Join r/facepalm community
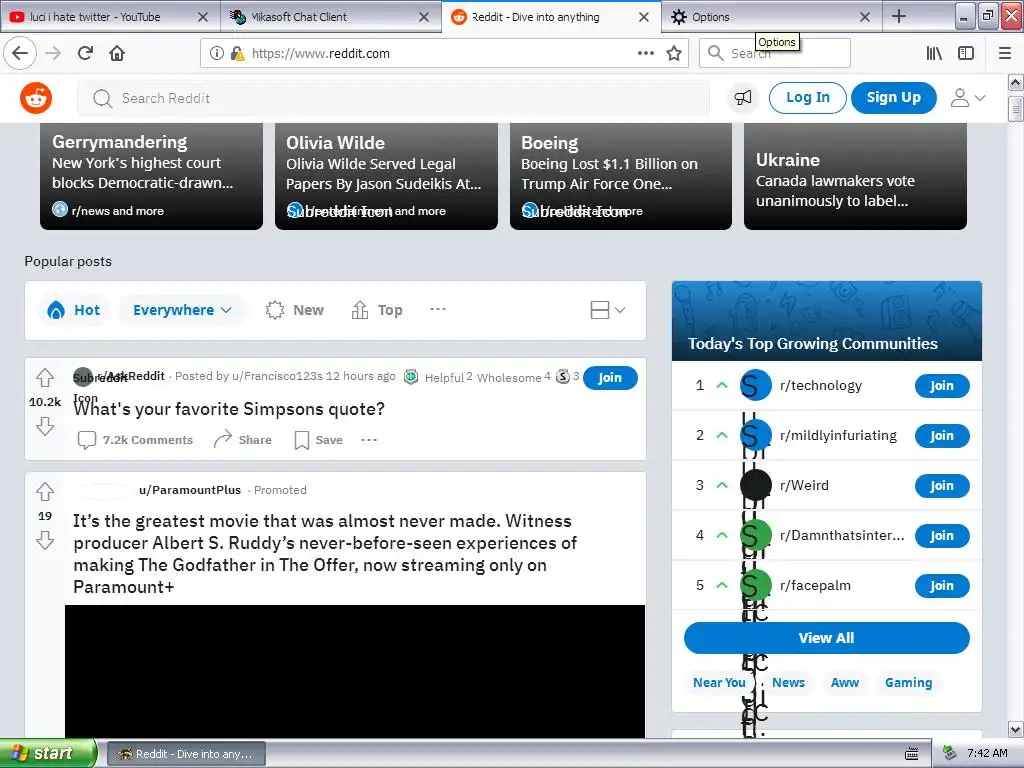The image size is (1024, 768). pyautogui.click(x=942, y=586)
